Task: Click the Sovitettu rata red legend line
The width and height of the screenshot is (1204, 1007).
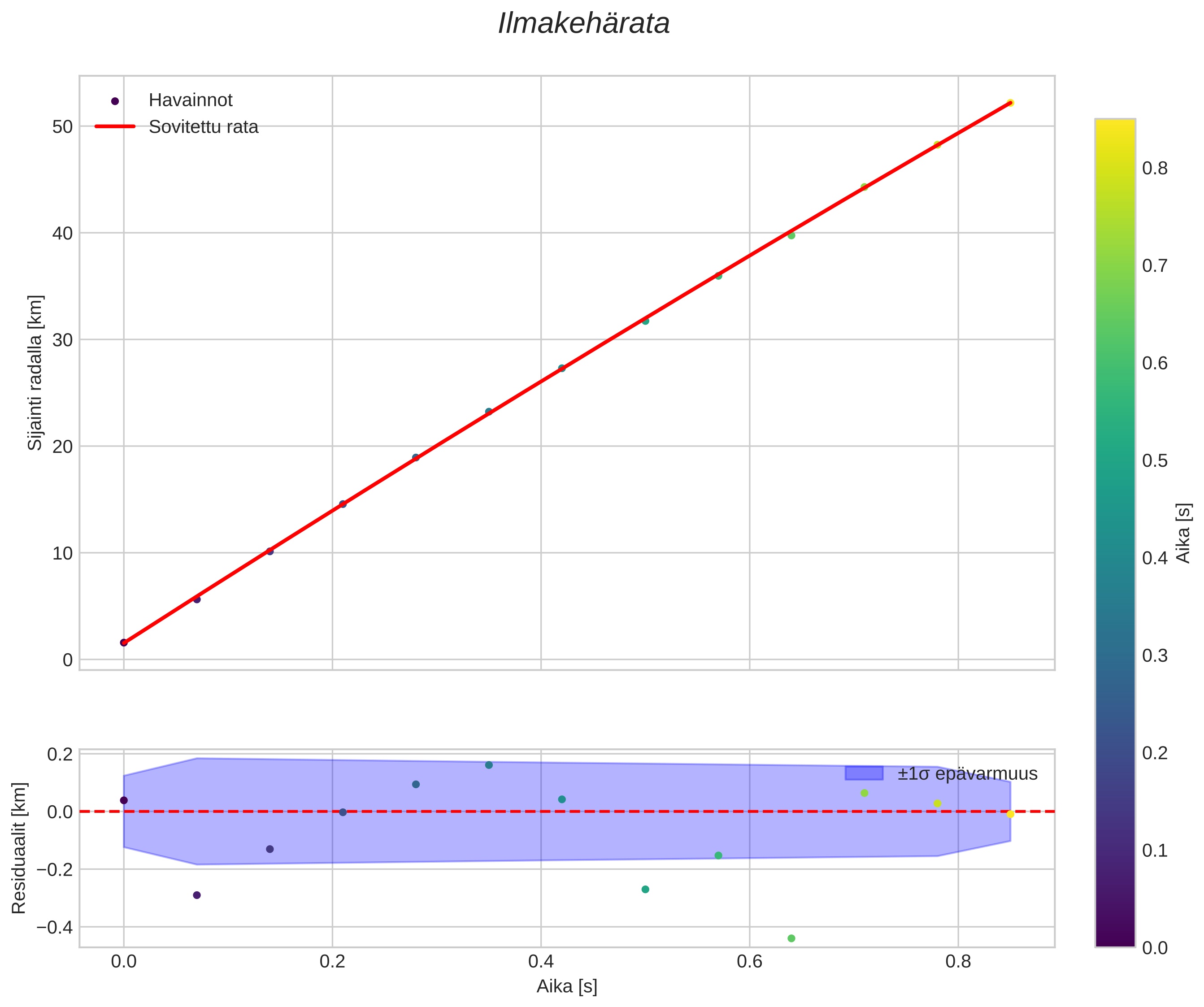Action: (115, 127)
